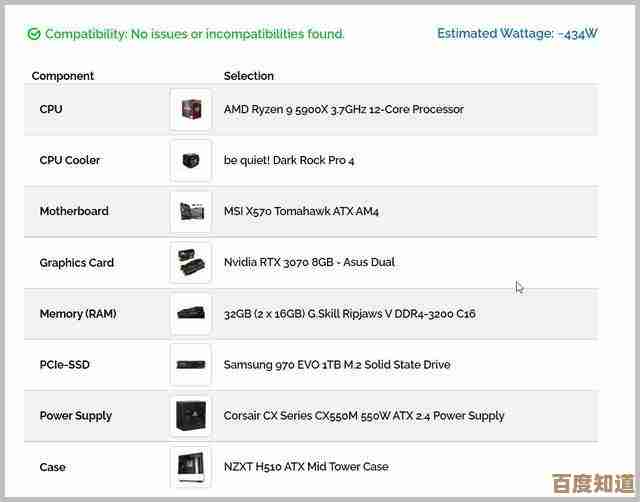Click the Samsung 970 EVO SSD image
The width and height of the screenshot is (640, 502).
click(x=190, y=365)
